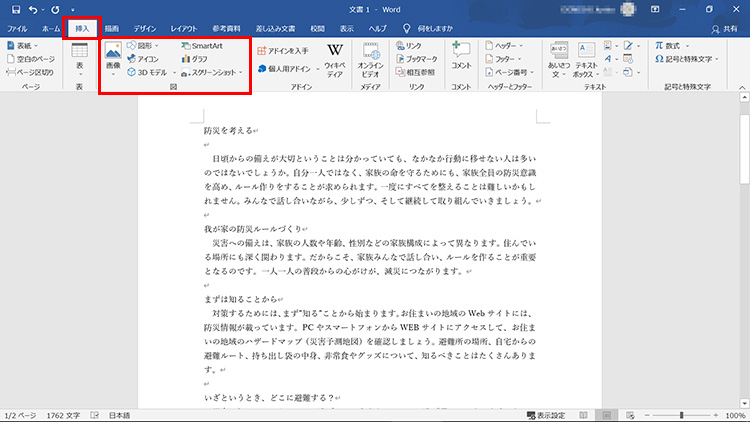This screenshot has width=750, height=422.
Task: Switch to the デザイン (Design) tab
Action: coord(145,30)
